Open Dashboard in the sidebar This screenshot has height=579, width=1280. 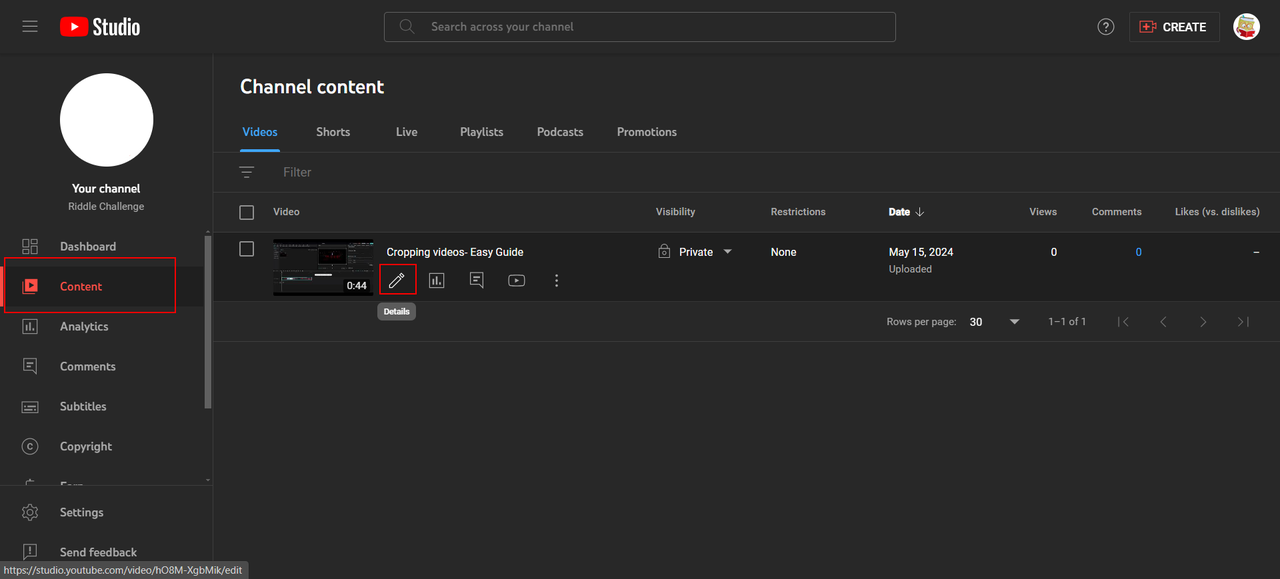point(88,246)
